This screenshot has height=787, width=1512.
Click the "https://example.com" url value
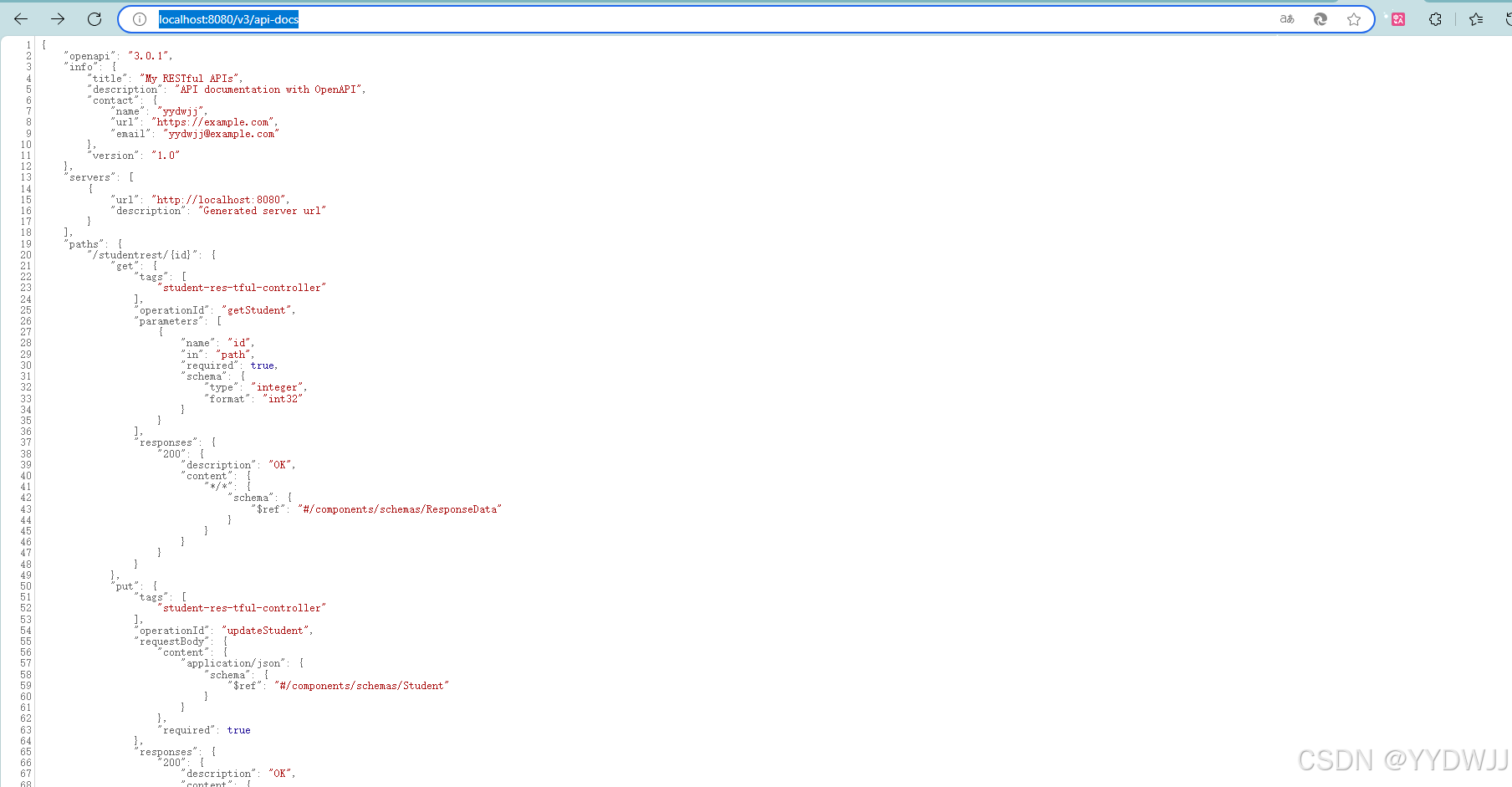tap(213, 122)
